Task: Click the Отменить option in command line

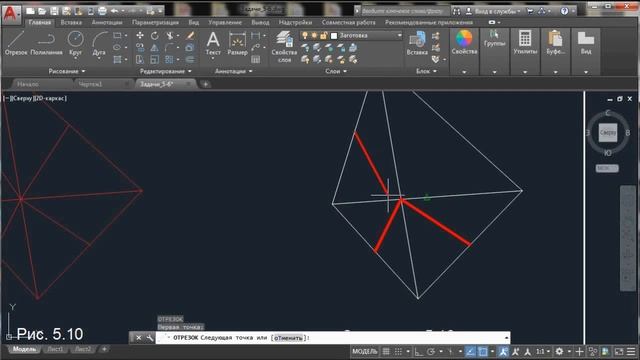Action: tap(288, 338)
